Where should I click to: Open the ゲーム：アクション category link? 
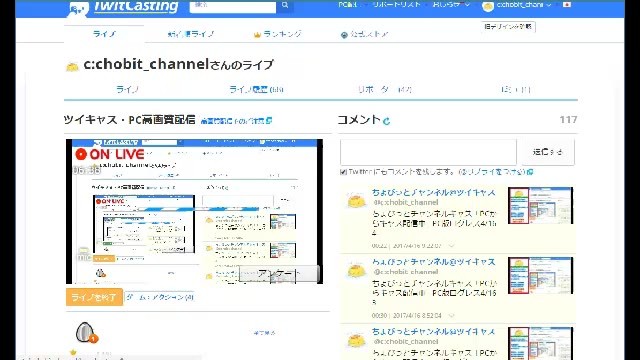[160, 297]
